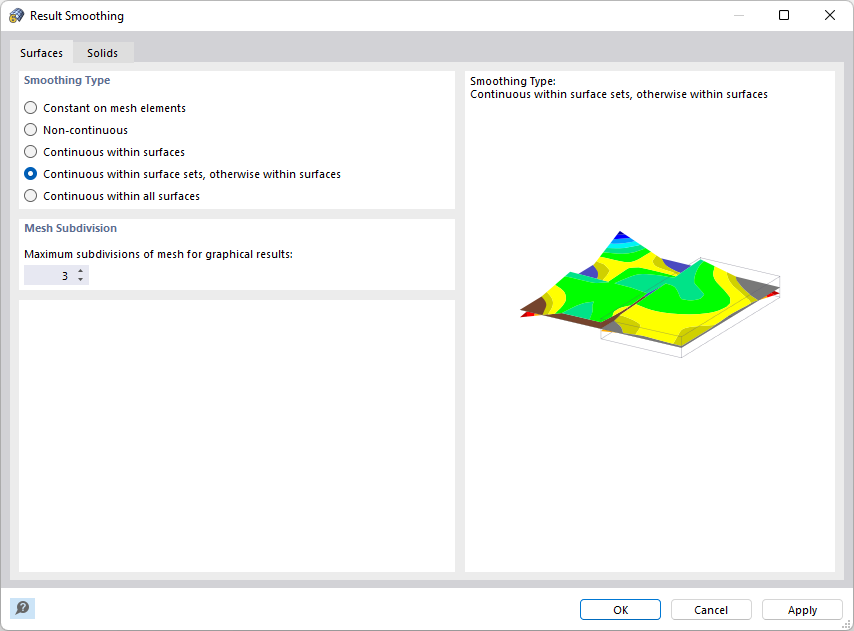Cancel the Result Smoothing dialog

point(711,610)
